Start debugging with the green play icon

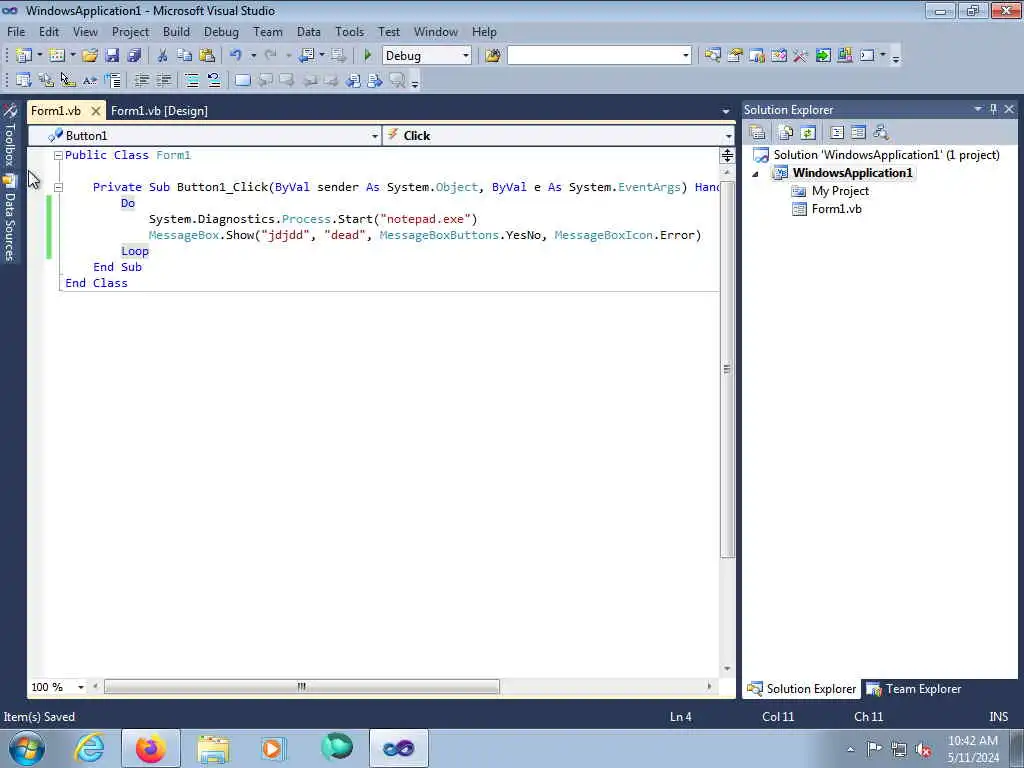point(368,56)
